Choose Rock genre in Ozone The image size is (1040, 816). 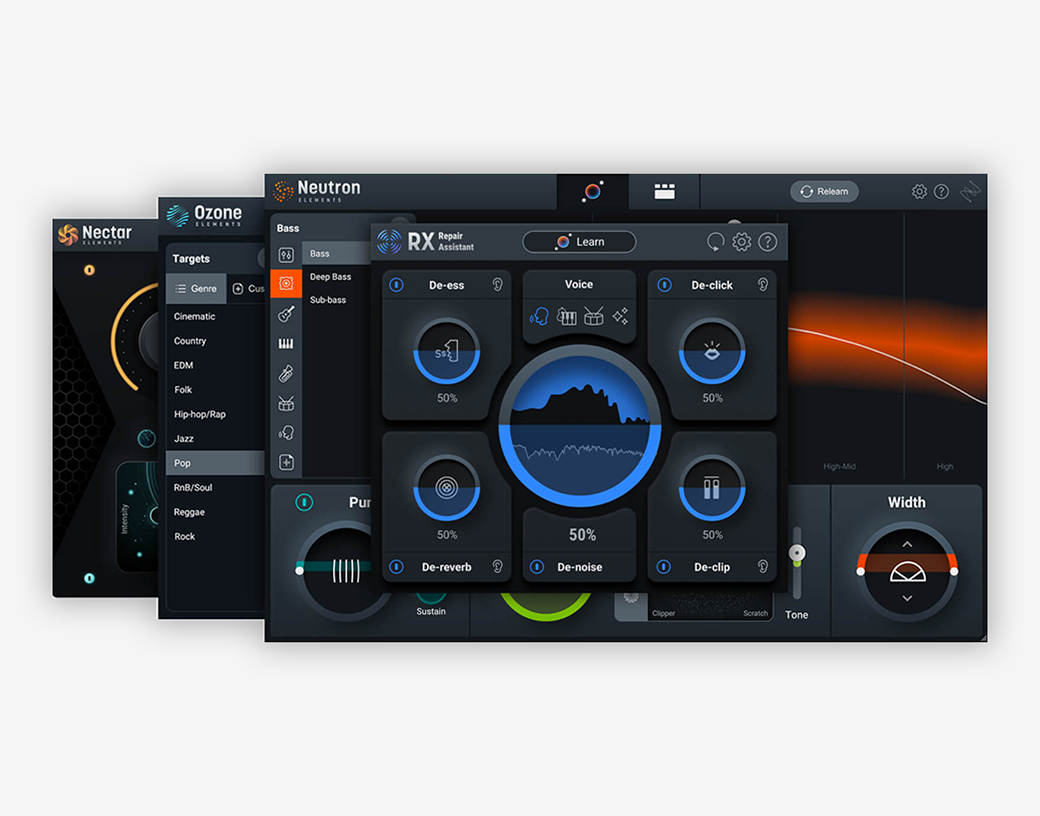pyautogui.click(x=215, y=537)
